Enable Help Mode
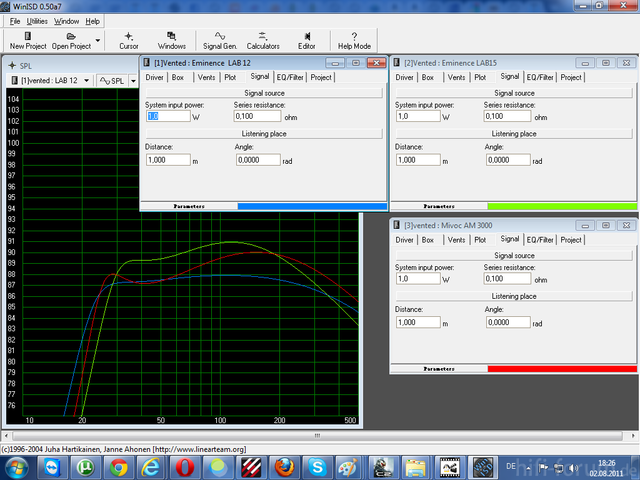The image size is (640, 480). 354,39
